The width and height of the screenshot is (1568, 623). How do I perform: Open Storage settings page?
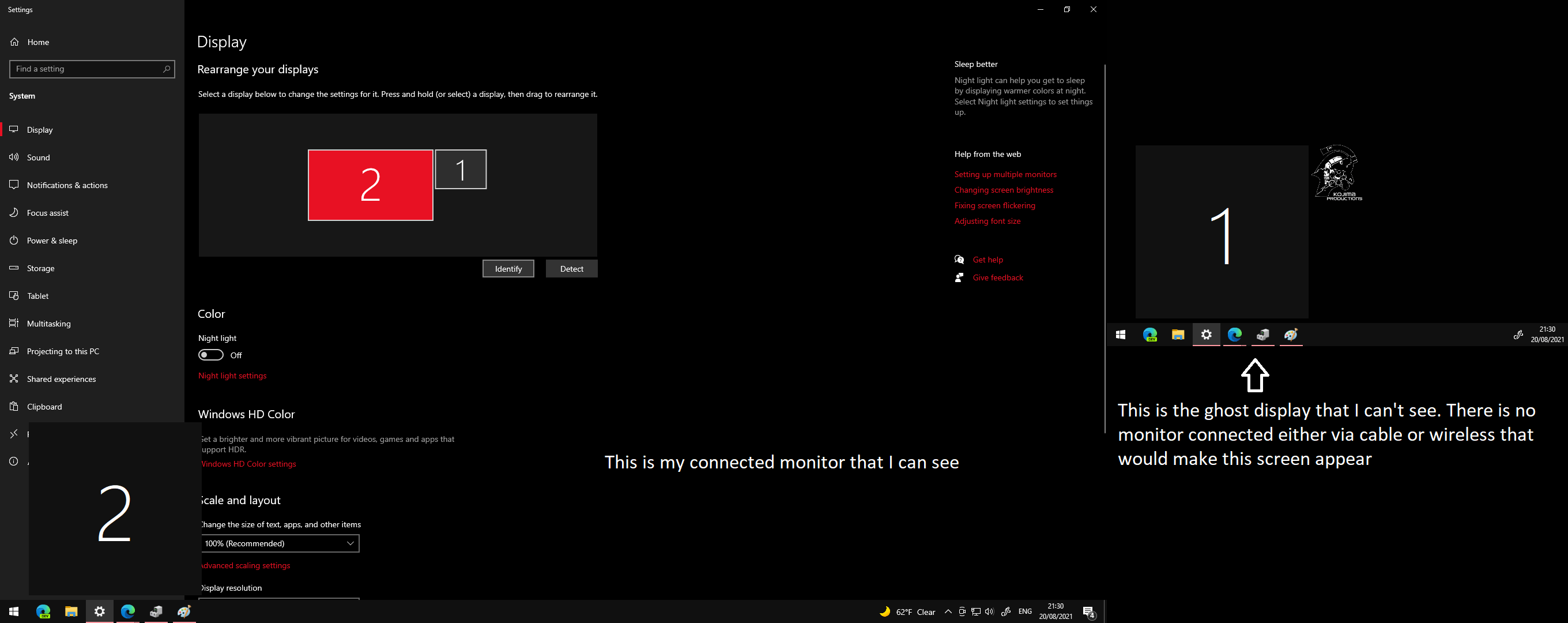click(40, 268)
